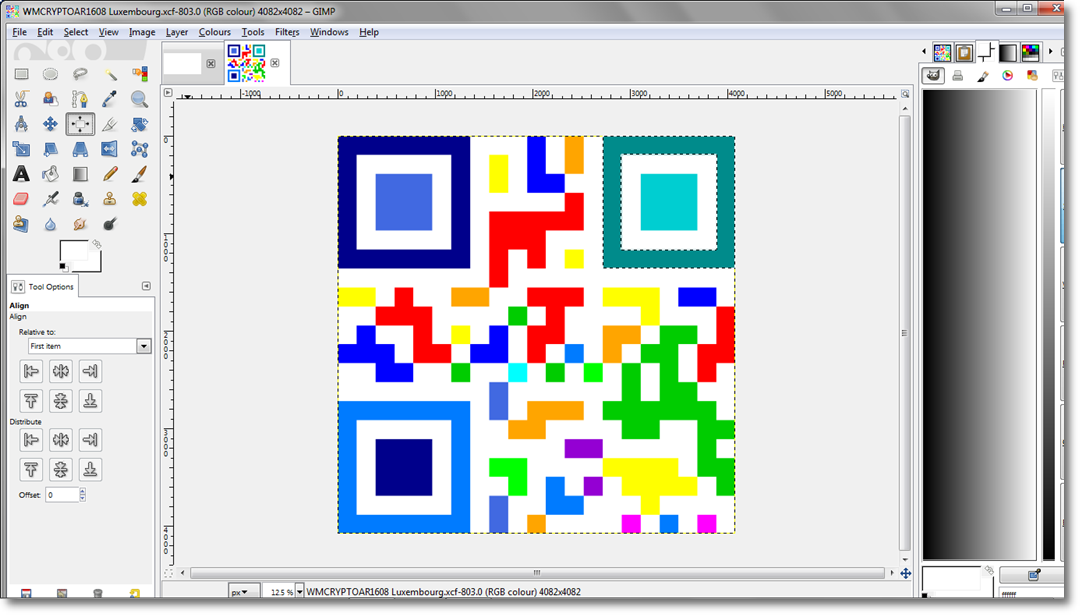Image resolution: width=1080 pixels, height=615 pixels.
Task: Click the Offset input field
Action: tap(62, 494)
